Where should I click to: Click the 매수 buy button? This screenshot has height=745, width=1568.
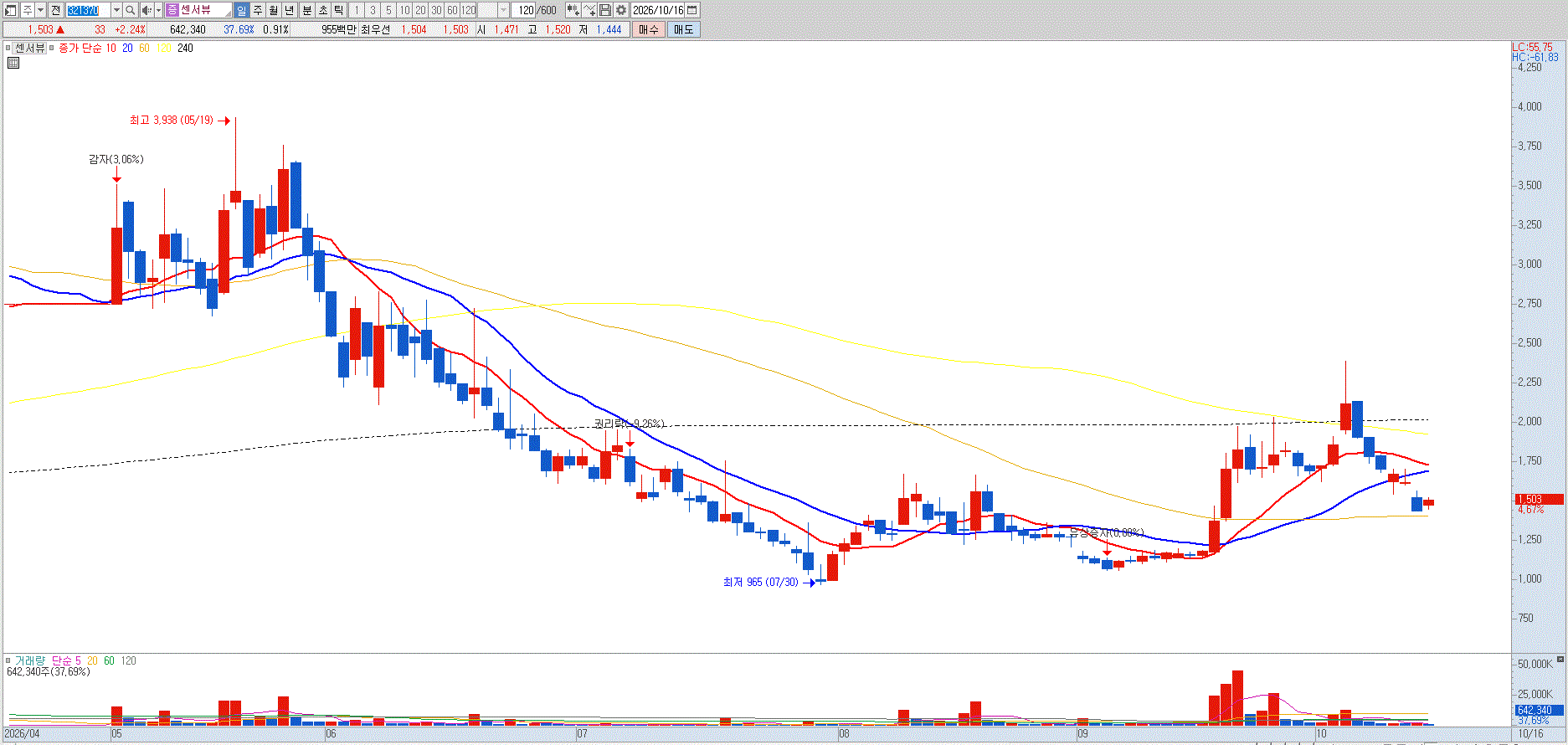pyautogui.click(x=649, y=29)
